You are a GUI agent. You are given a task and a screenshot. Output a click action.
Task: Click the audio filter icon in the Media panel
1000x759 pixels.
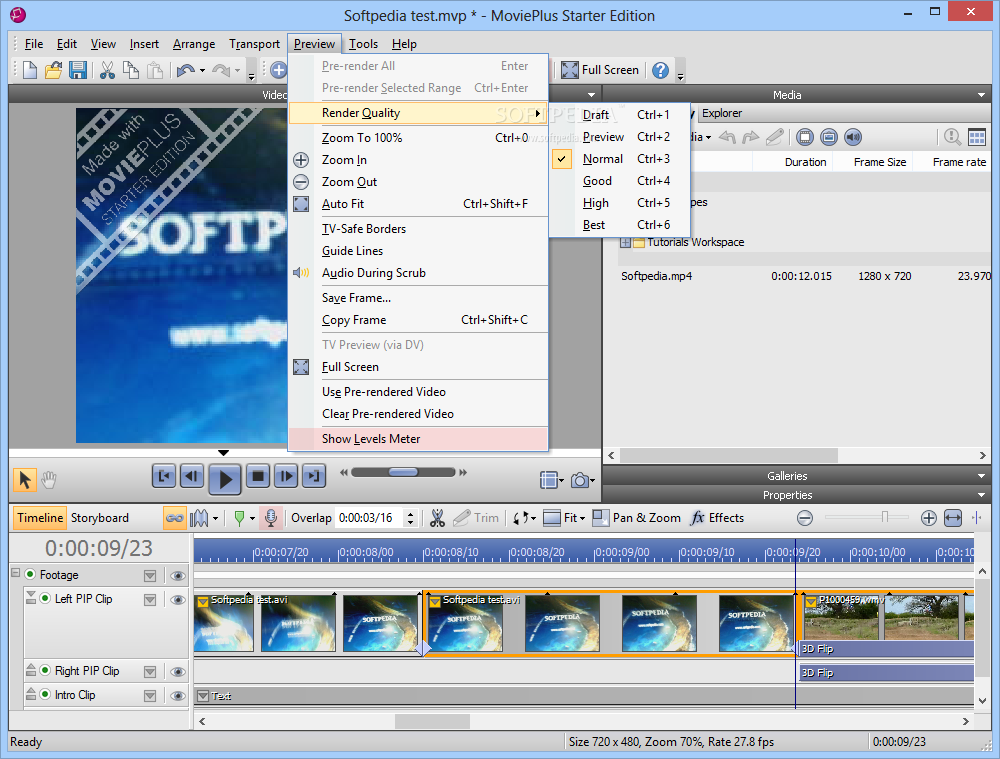coord(853,137)
